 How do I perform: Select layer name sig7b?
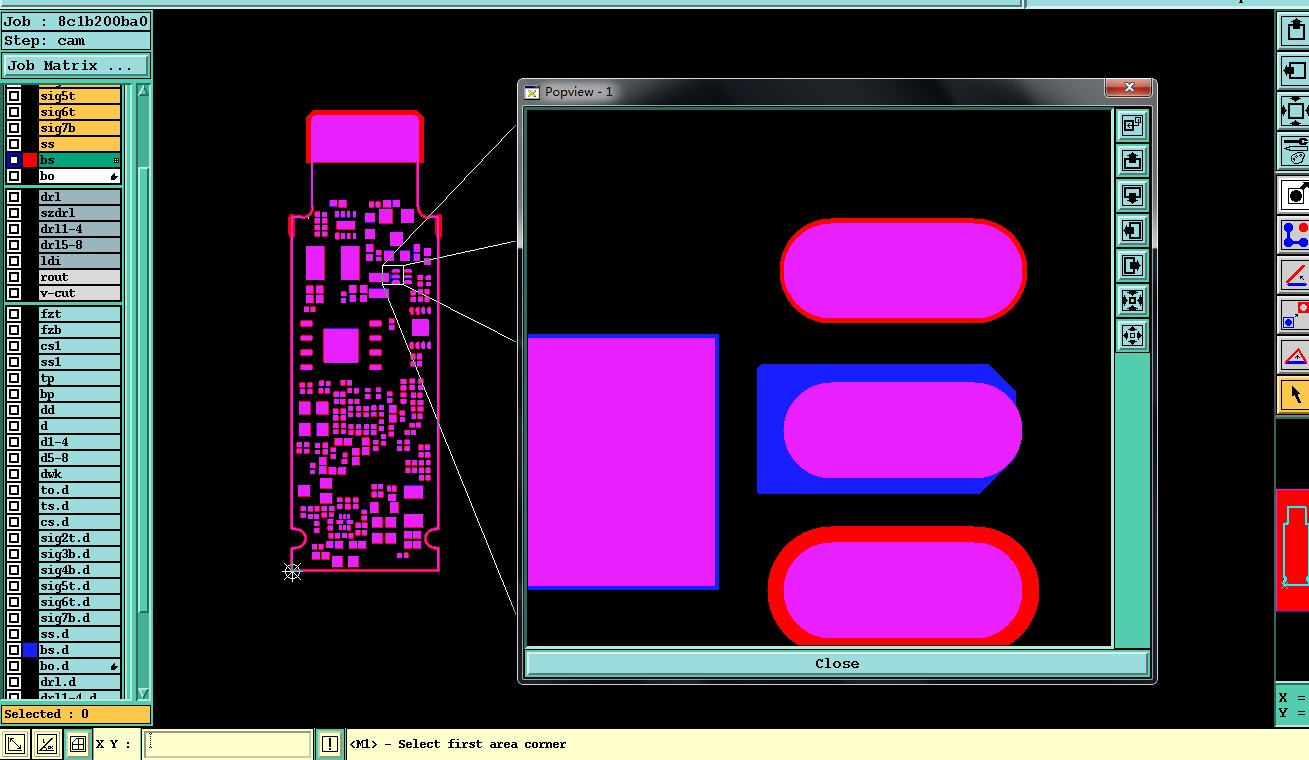click(80, 128)
